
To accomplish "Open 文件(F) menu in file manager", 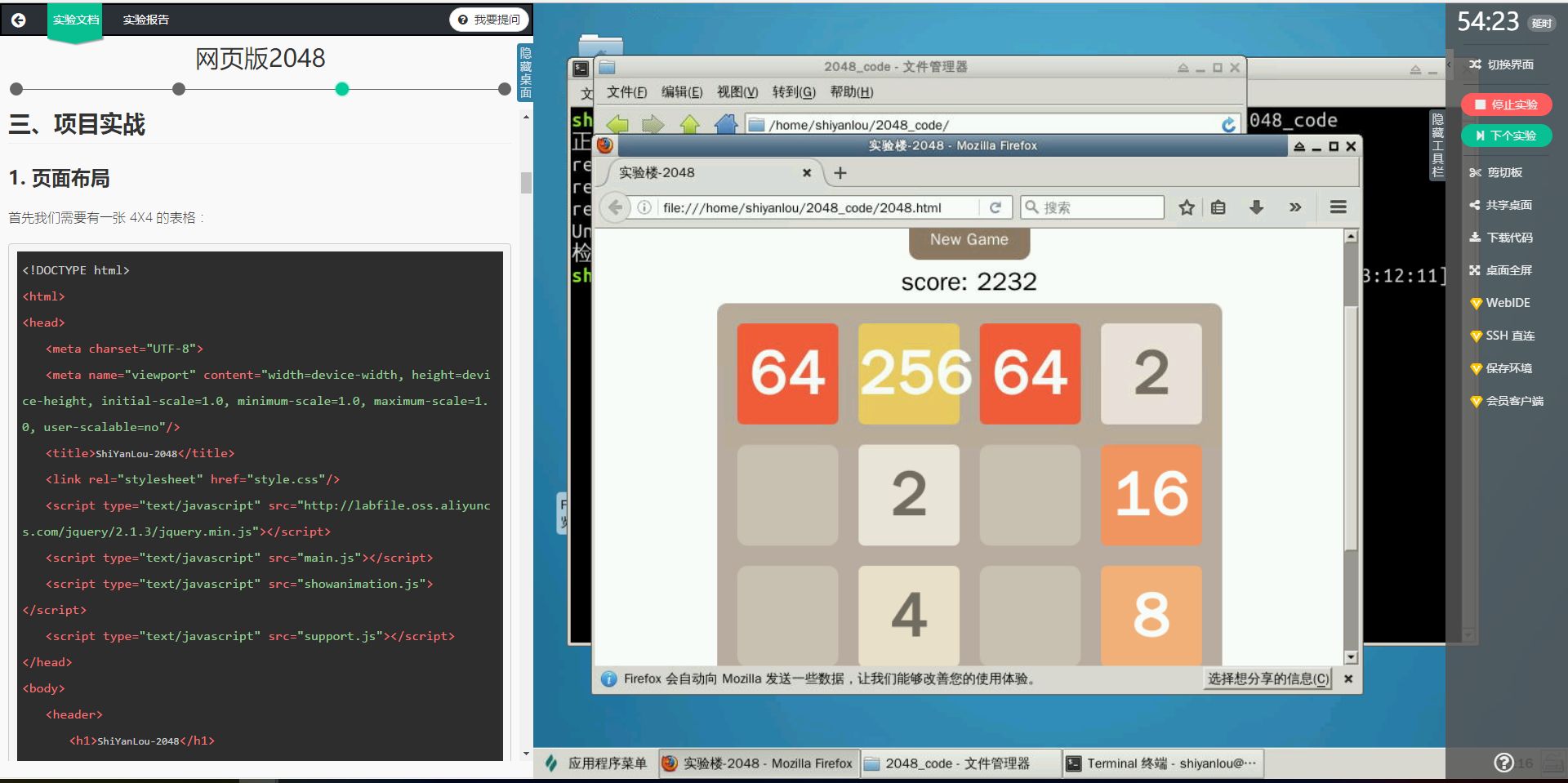I will point(626,92).
